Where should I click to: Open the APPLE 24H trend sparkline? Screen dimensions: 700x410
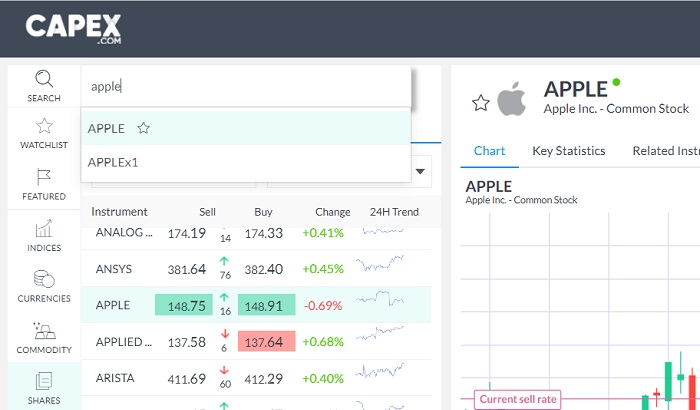380,298
